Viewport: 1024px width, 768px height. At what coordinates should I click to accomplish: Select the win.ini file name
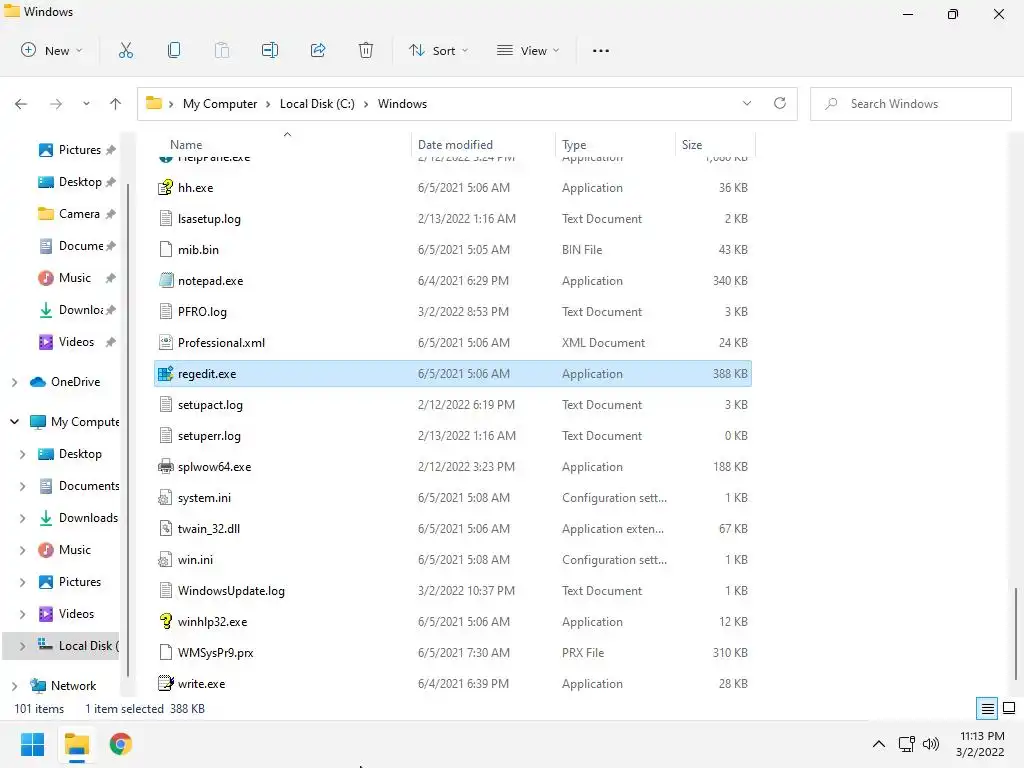click(x=195, y=560)
